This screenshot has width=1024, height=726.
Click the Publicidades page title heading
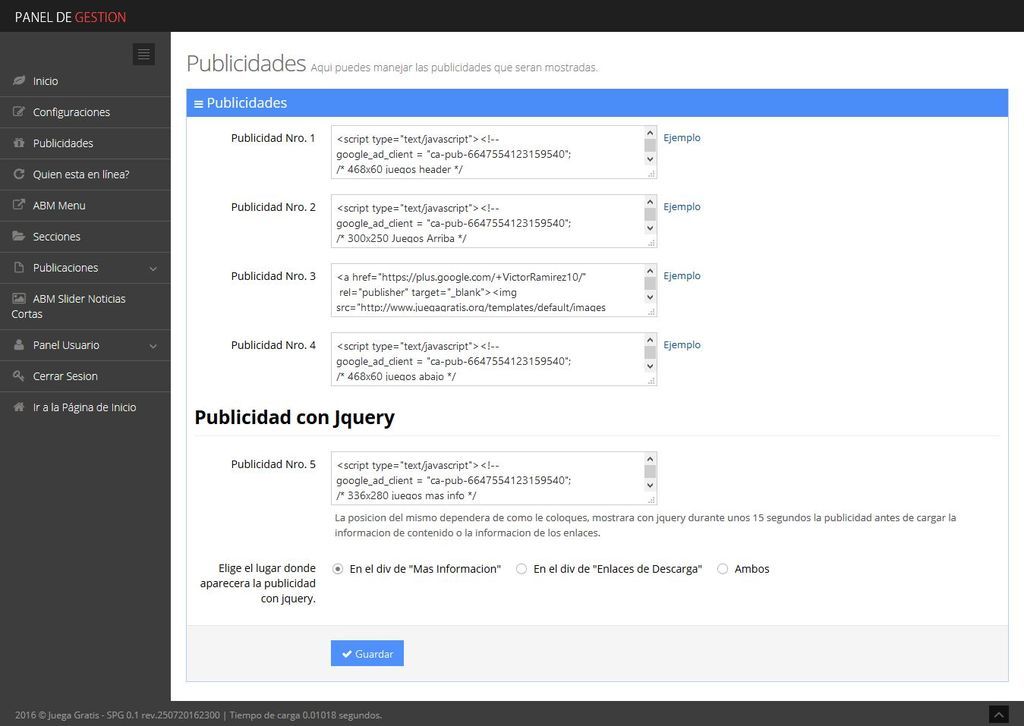(x=246, y=63)
